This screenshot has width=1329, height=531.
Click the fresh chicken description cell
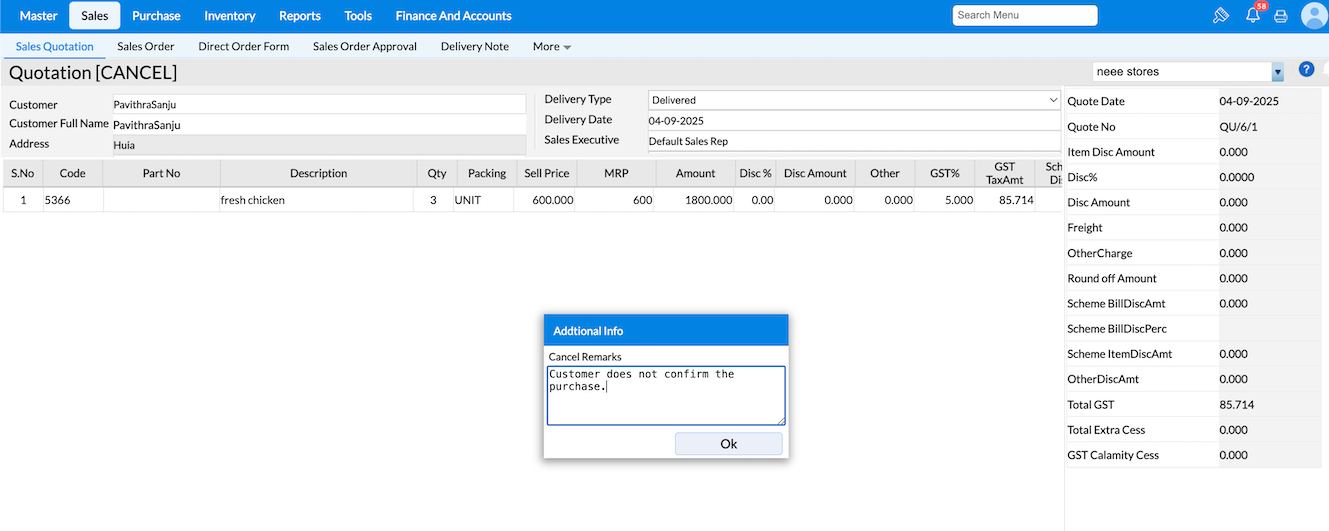pos(317,200)
